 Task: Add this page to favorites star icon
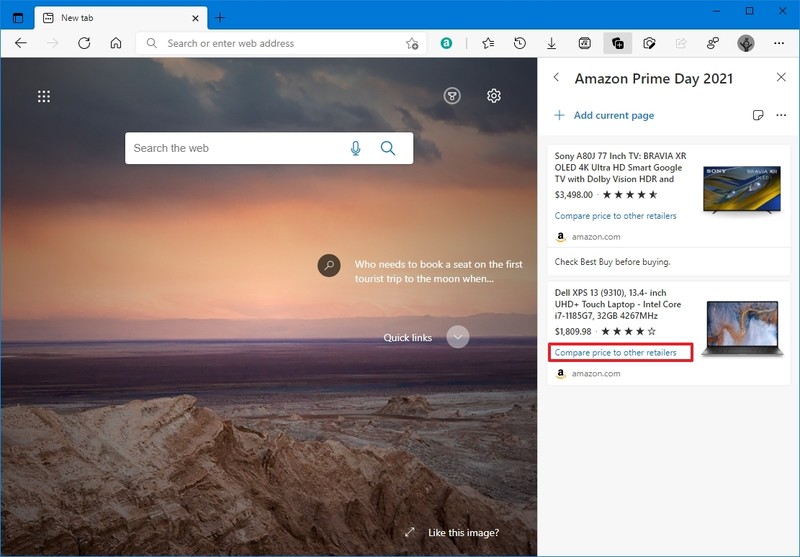412,43
